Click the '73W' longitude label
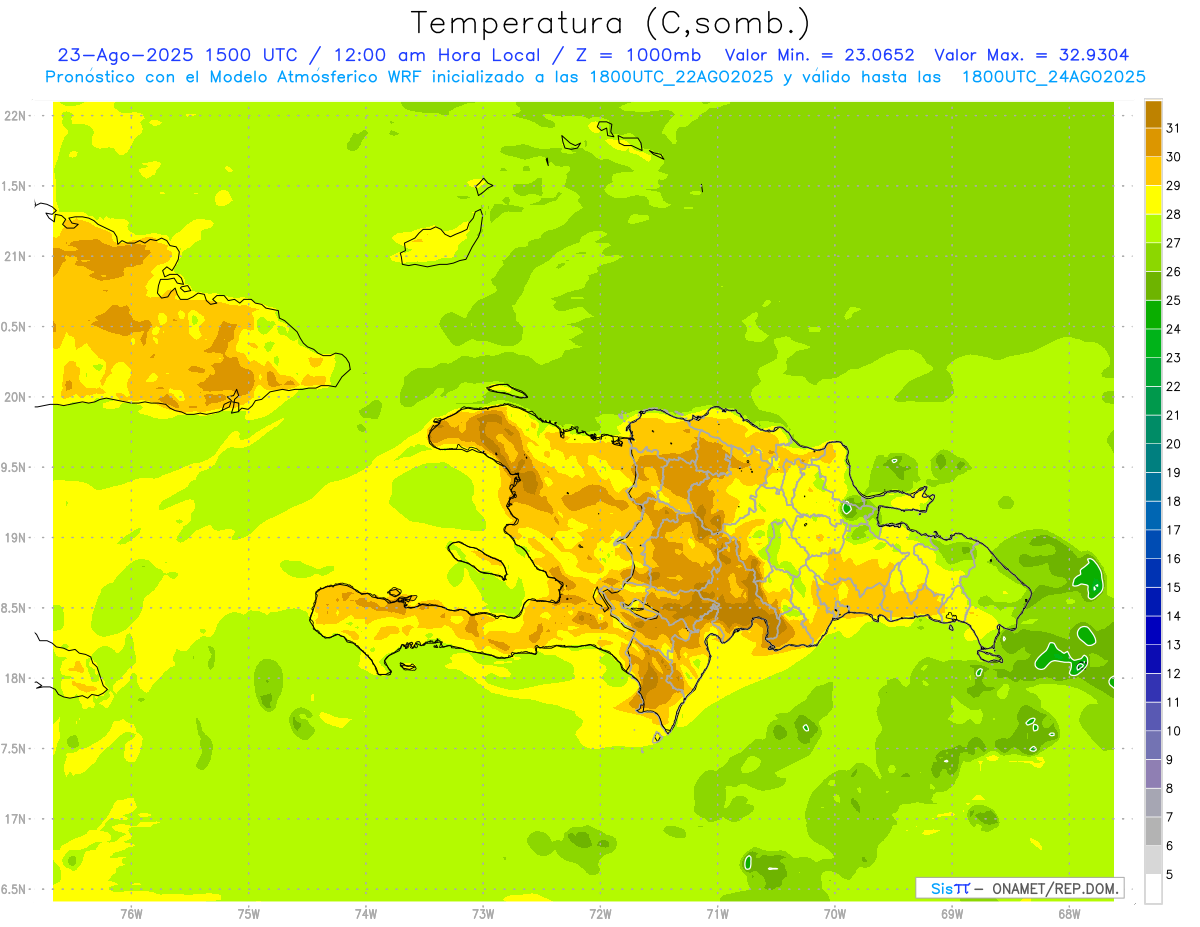This screenshot has width=1200, height=927. tap(483, 913)
